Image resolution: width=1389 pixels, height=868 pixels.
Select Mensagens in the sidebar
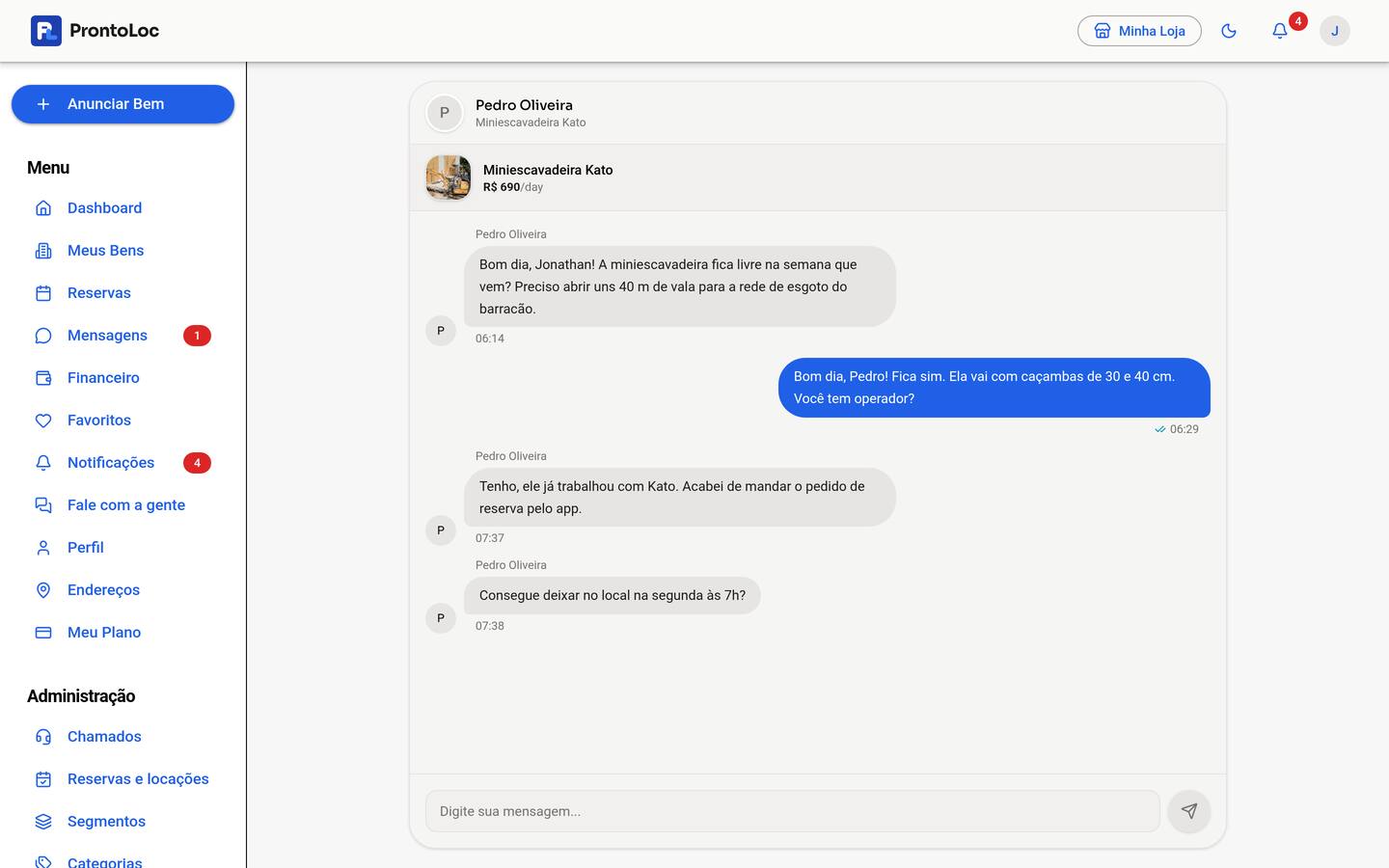[x=123, y=336]
